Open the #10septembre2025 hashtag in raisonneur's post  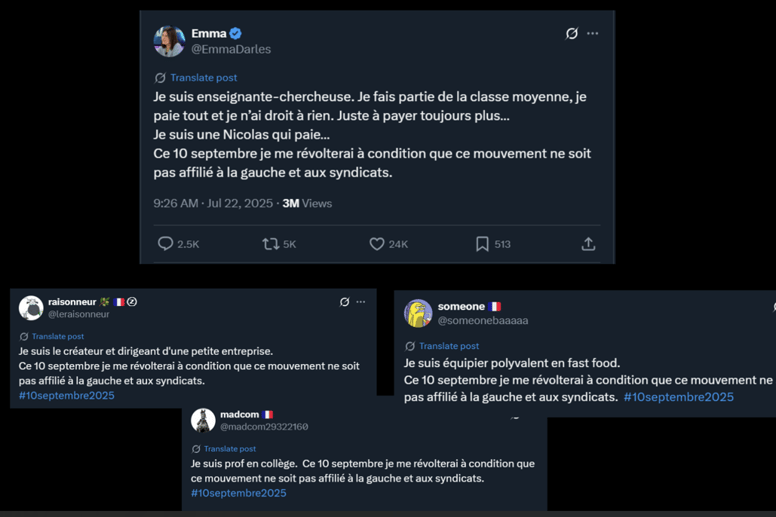coord(67,396)
